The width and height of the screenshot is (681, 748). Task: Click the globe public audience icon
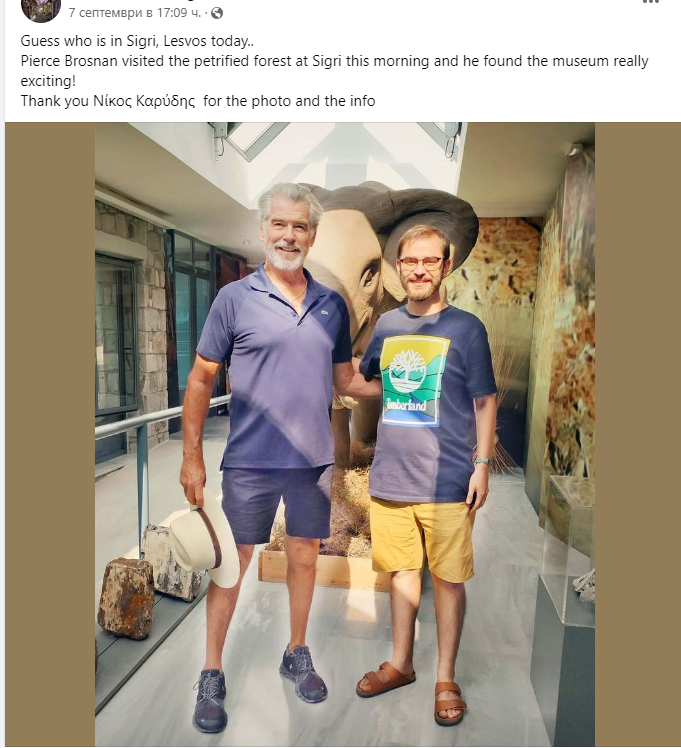point(217,13)
